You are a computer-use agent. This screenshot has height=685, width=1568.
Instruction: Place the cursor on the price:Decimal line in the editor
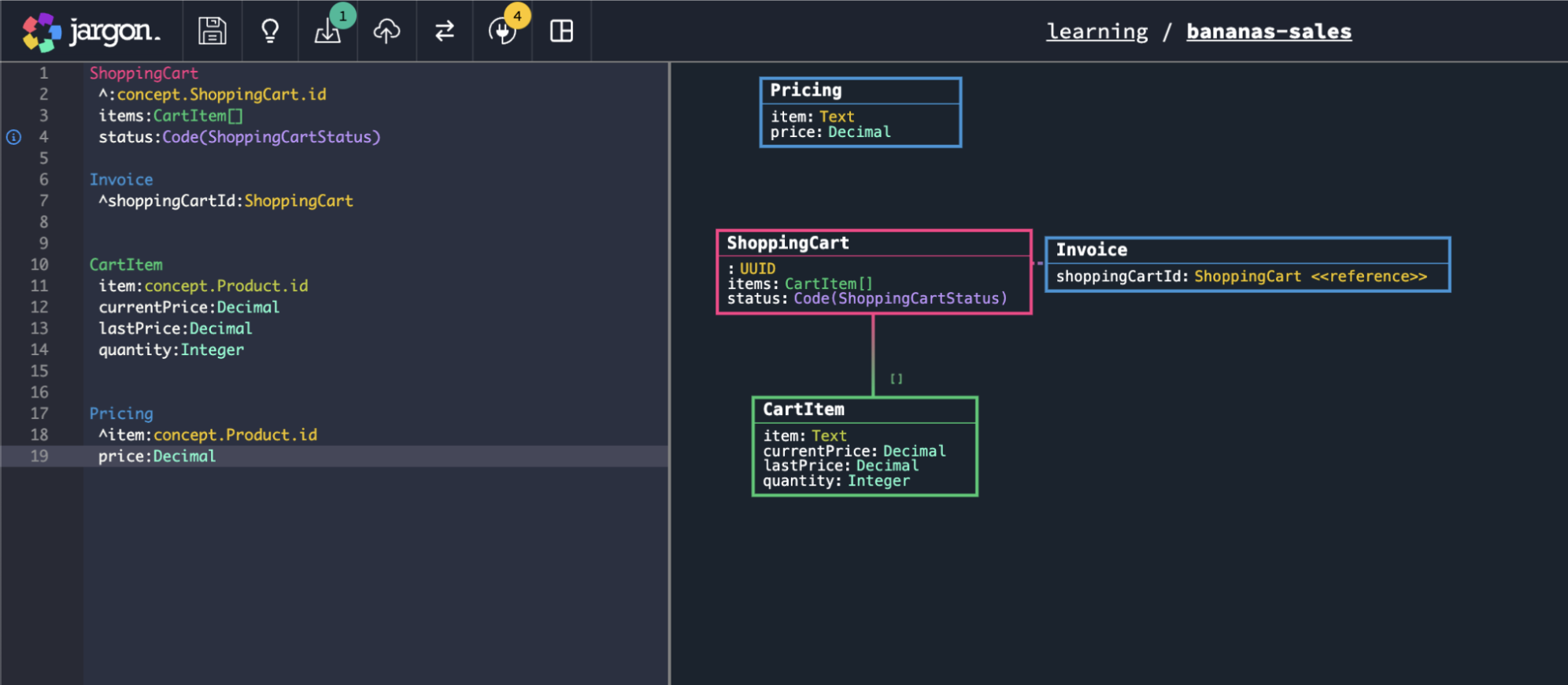pyautogui.click(x=157, y=457)
